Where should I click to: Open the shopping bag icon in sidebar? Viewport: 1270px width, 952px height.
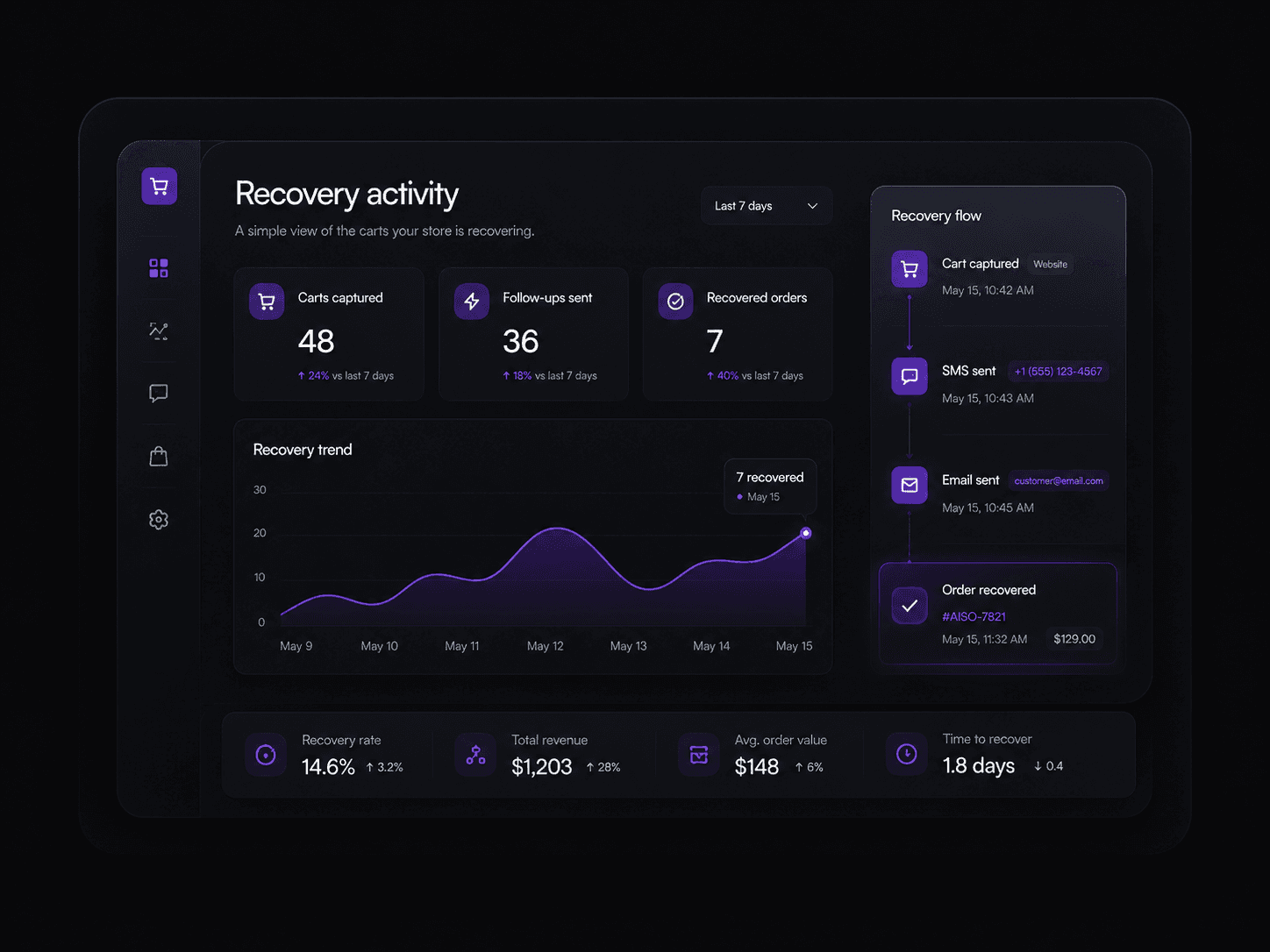159,456
